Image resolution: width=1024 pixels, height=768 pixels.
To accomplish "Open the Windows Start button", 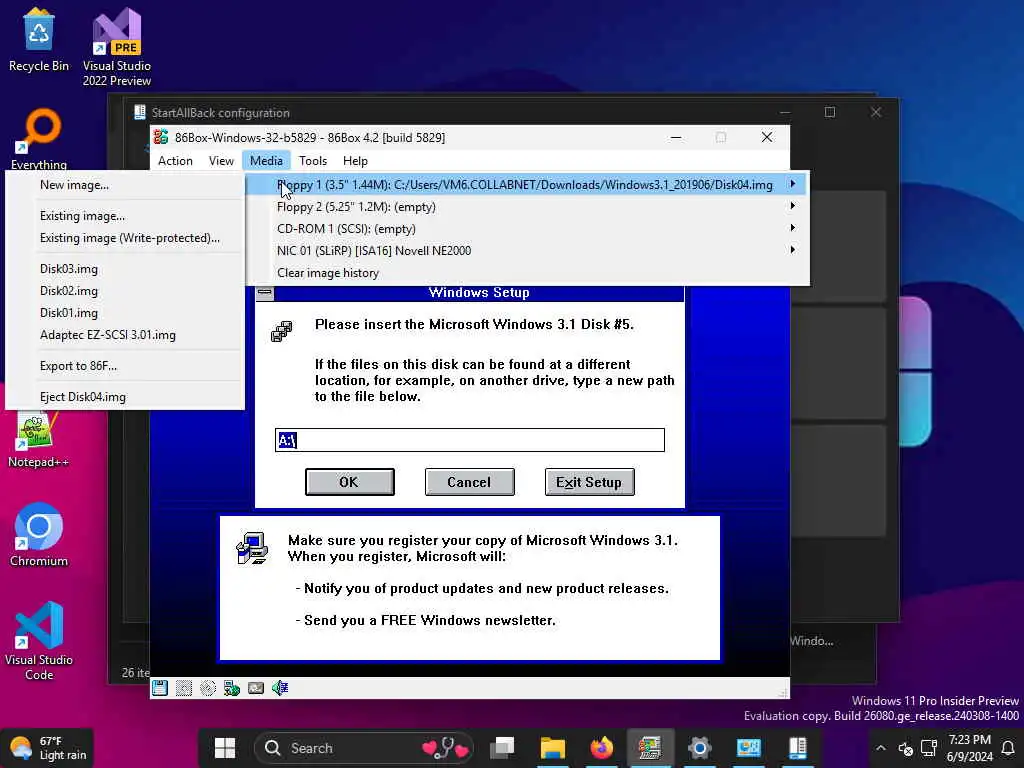I will (x=225, y=748).
